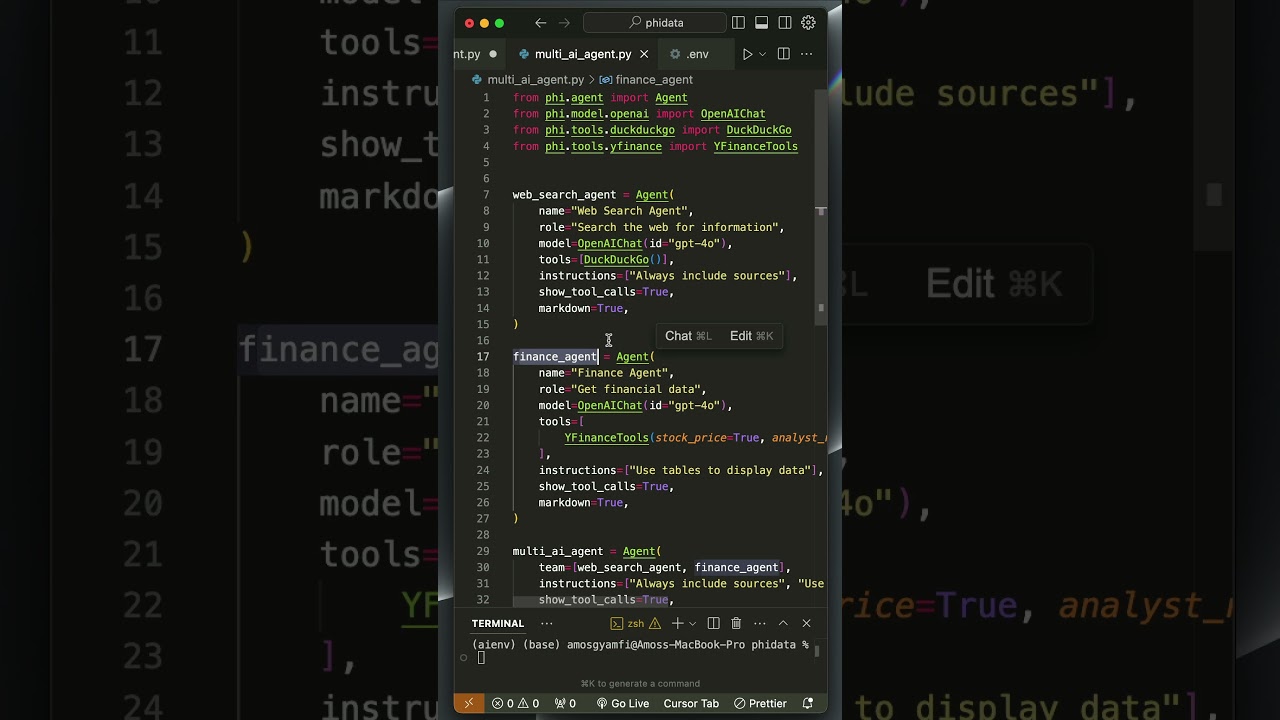Screen dimensions: 1280x720
Task: Click Cursor Tab in status bar
Action: pos(691,703)
